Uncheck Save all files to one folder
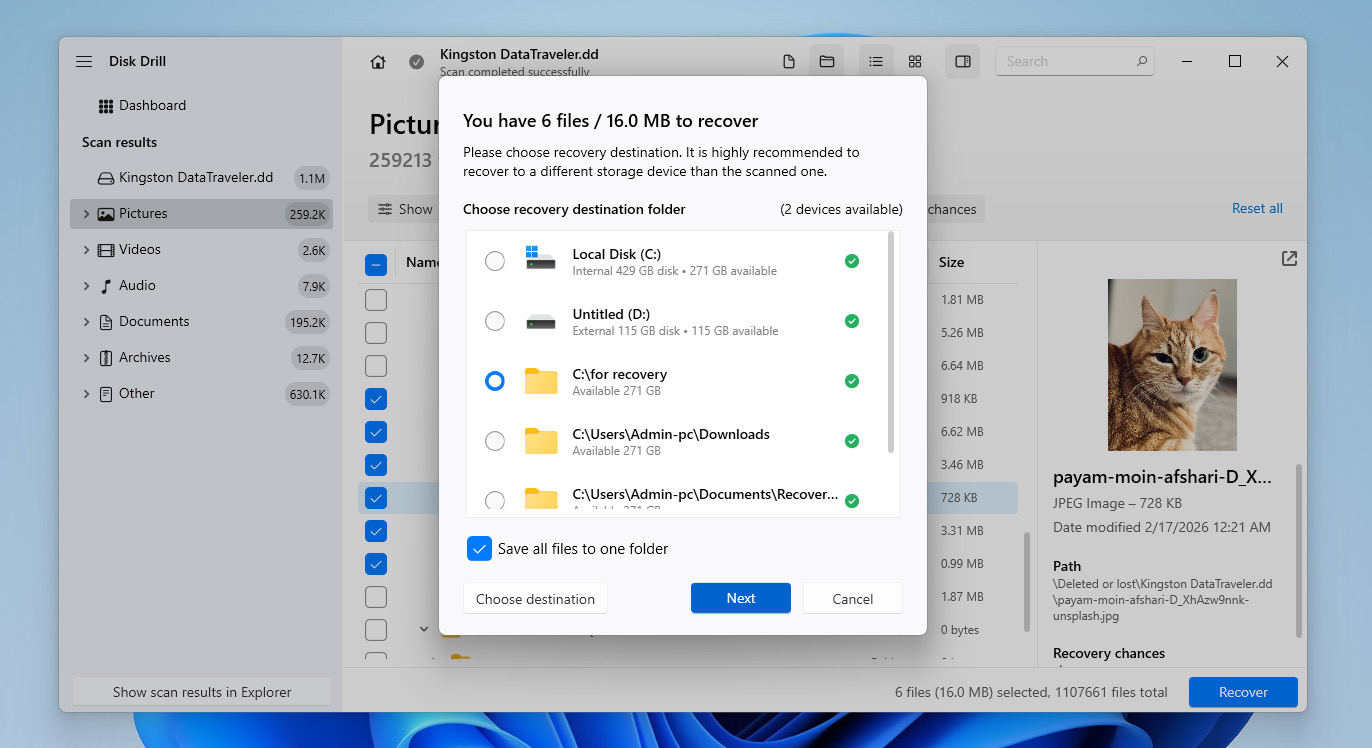Viewport: 1372px width, 748px height. point(480,549)
